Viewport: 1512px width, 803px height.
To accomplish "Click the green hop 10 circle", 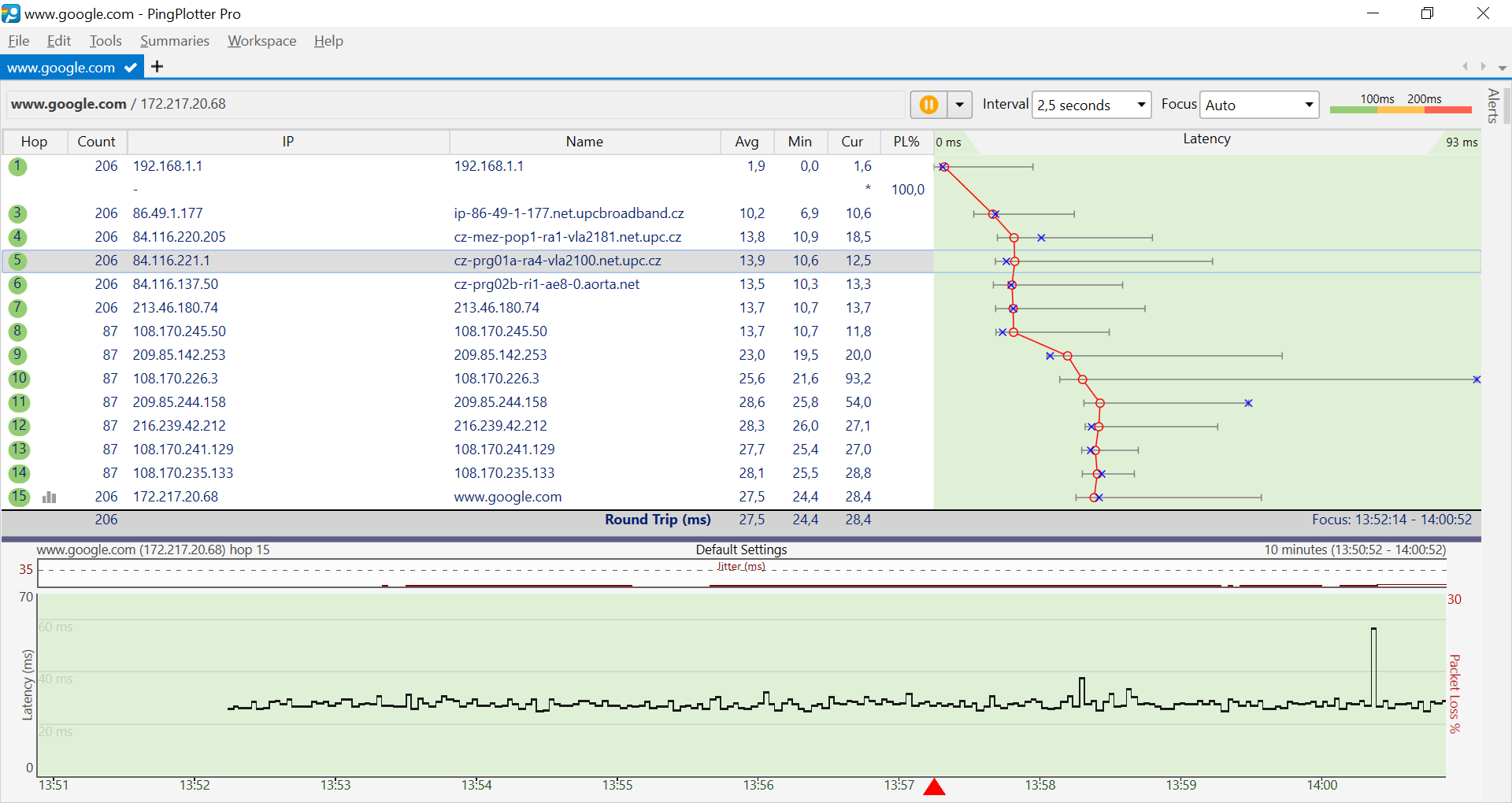I will tap(18, 379).
